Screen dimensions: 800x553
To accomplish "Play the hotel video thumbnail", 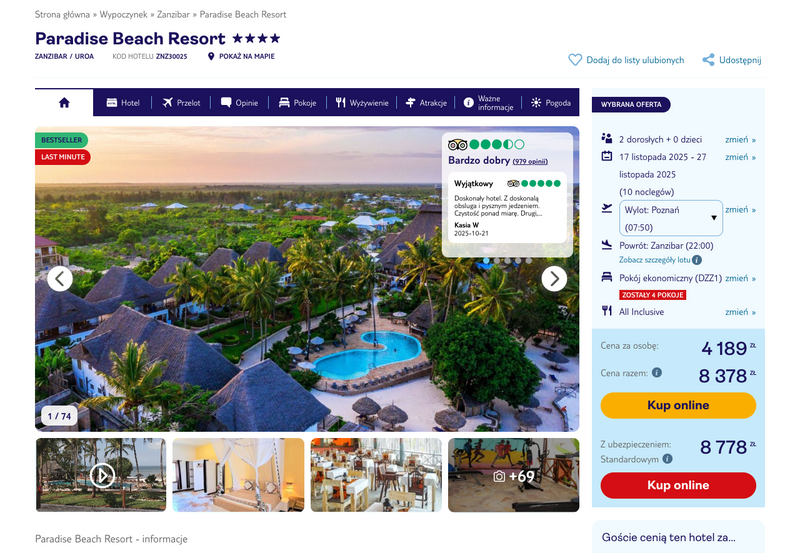I will point(102,475).
